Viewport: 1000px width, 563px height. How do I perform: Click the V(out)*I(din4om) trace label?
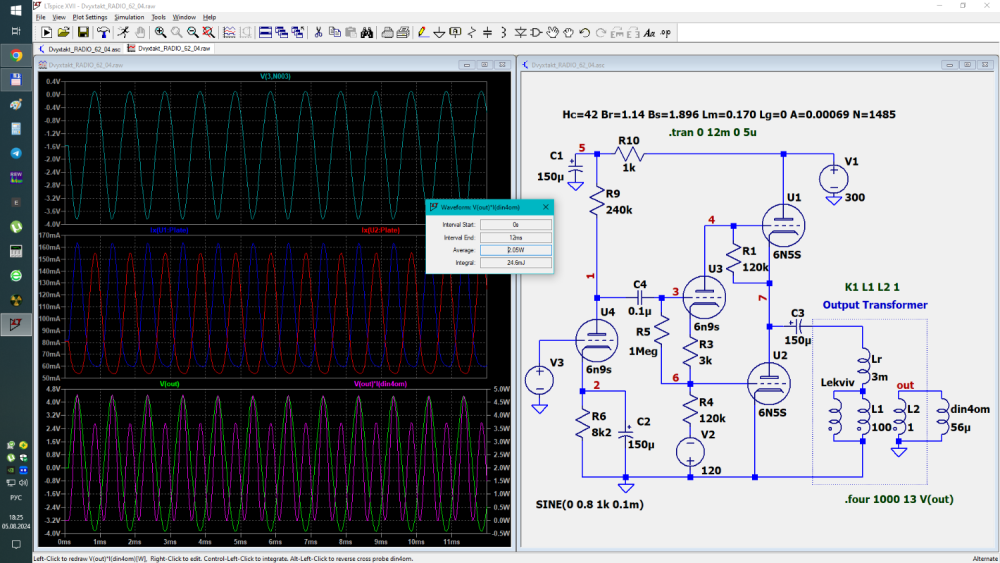coord(380,384)
